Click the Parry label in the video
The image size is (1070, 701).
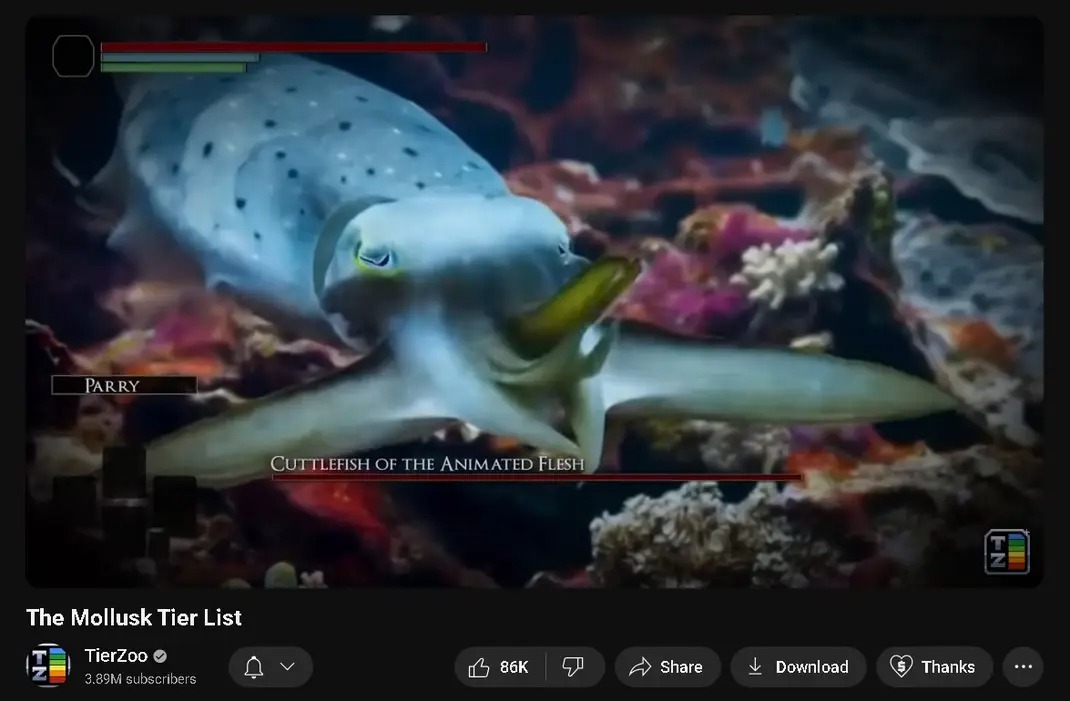(112, 385)
